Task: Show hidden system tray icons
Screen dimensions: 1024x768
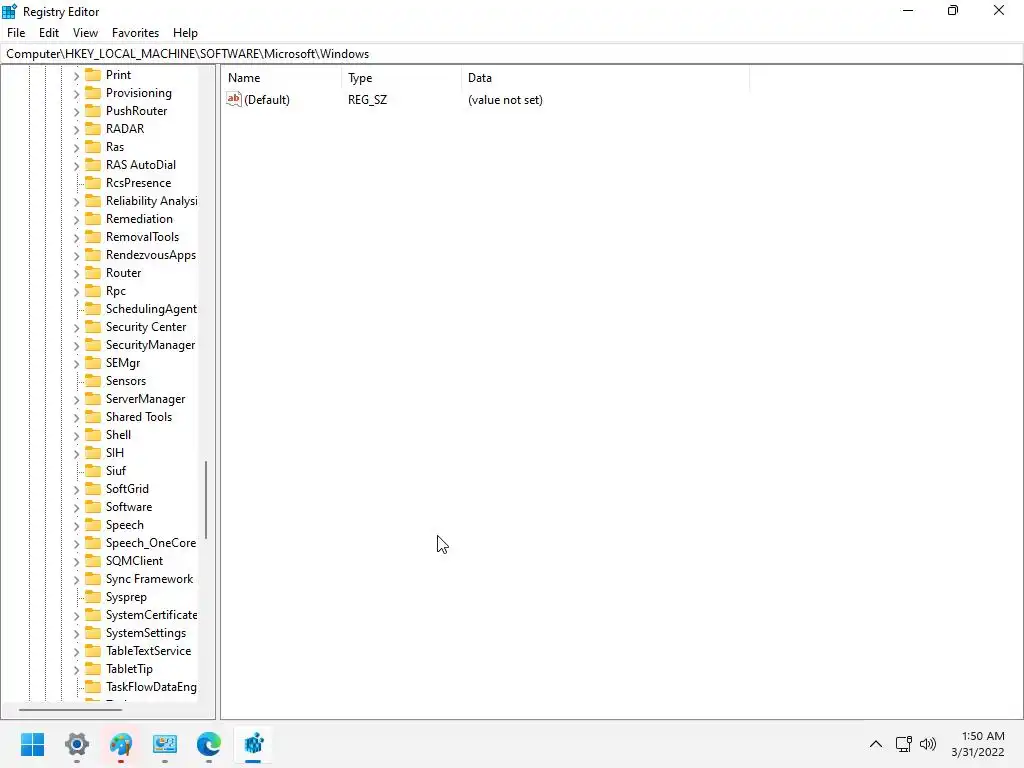Action: pos(876,744)
